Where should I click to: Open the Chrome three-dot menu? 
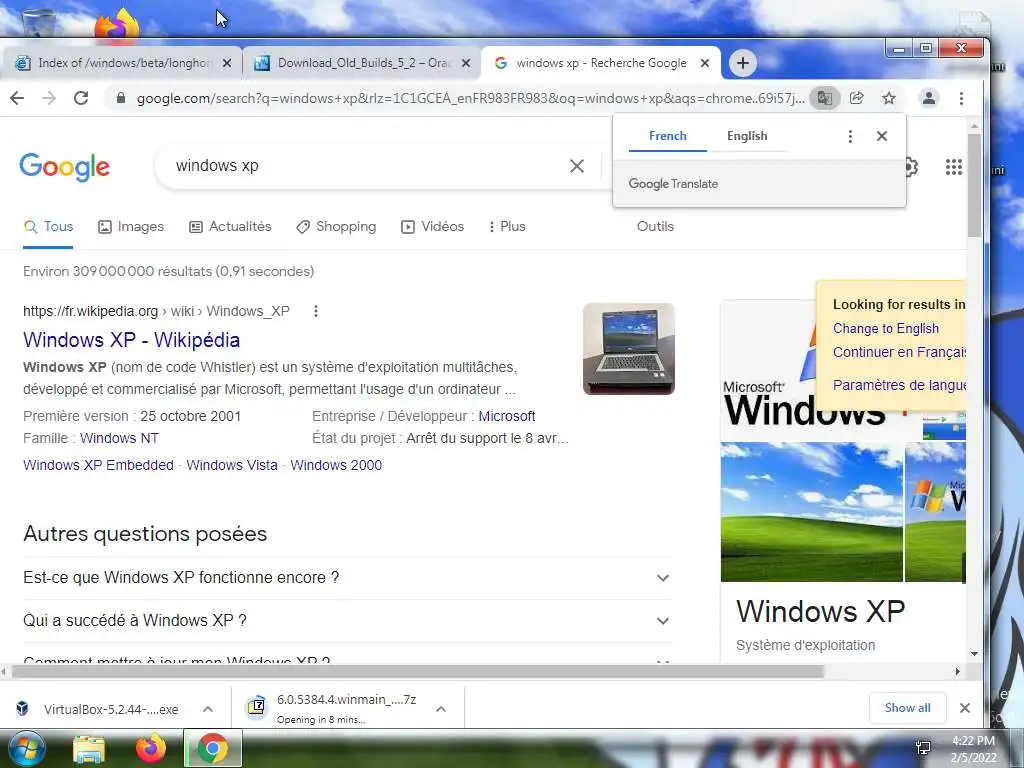[x=961, y=99]
